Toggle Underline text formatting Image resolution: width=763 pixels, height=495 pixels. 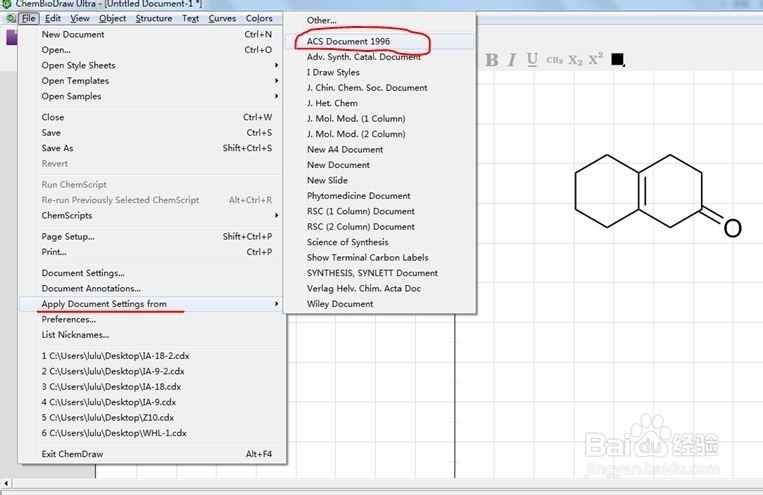532,60
